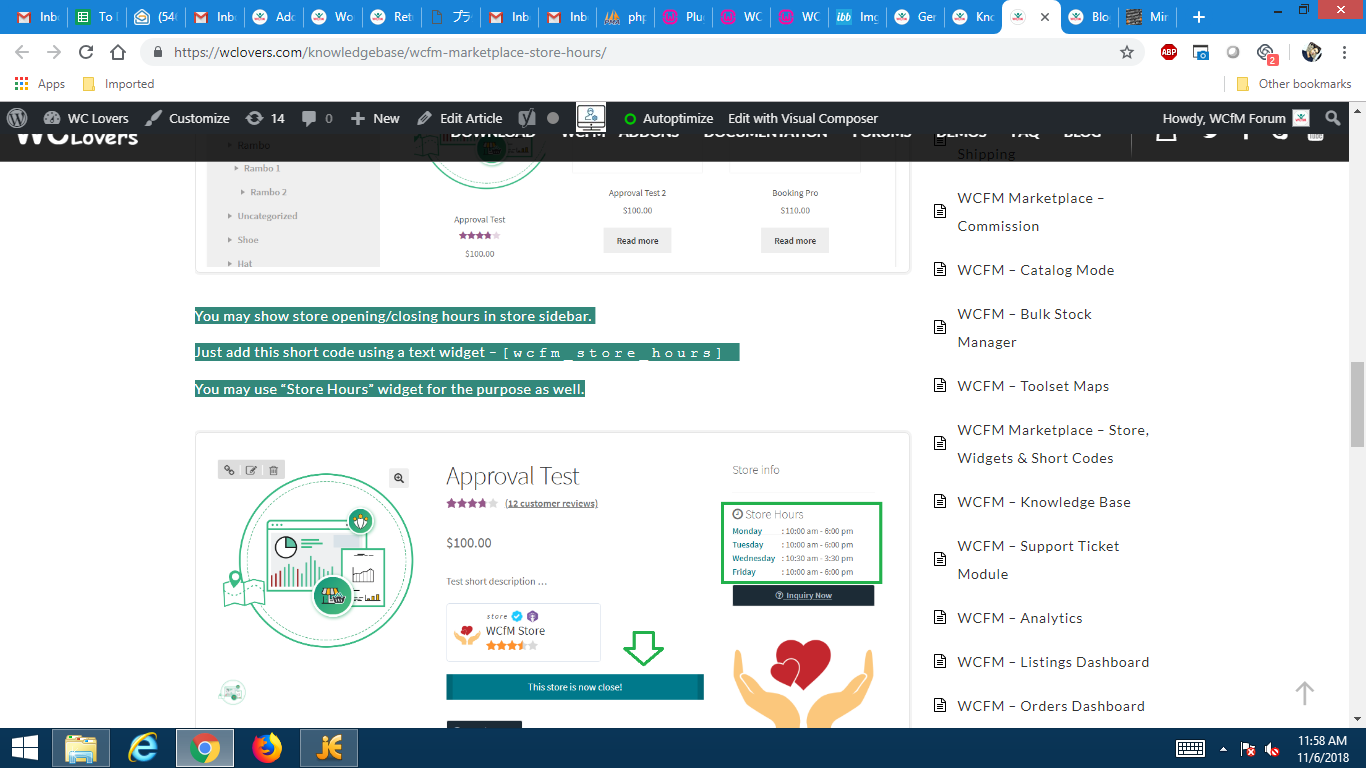Open the Chrome three-dot menu
Image resolution: width=1366 pixels, height=768 pixels.
1345,52
